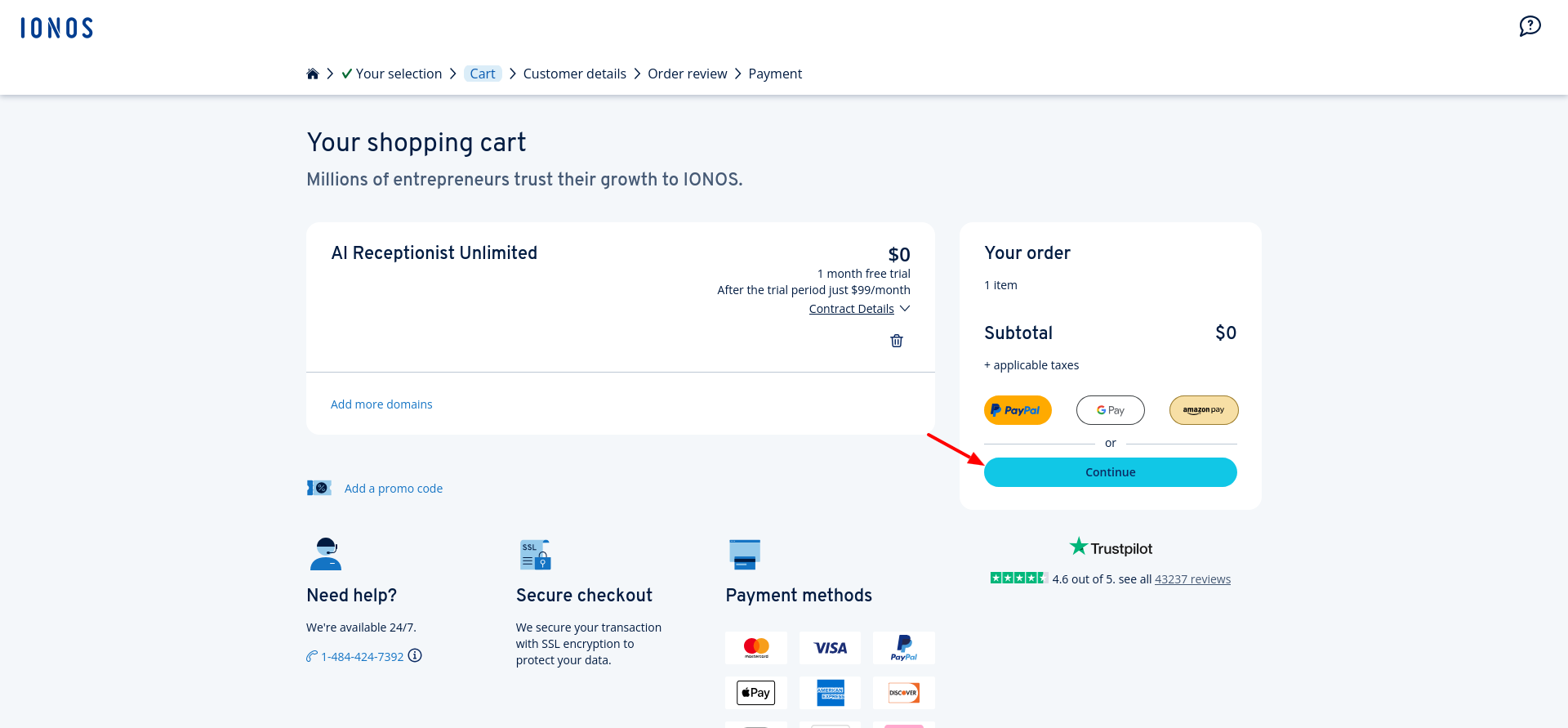Open the 43237 reviews link
The height and width of the screenshot is (728, 1568).
point(1192,579)
